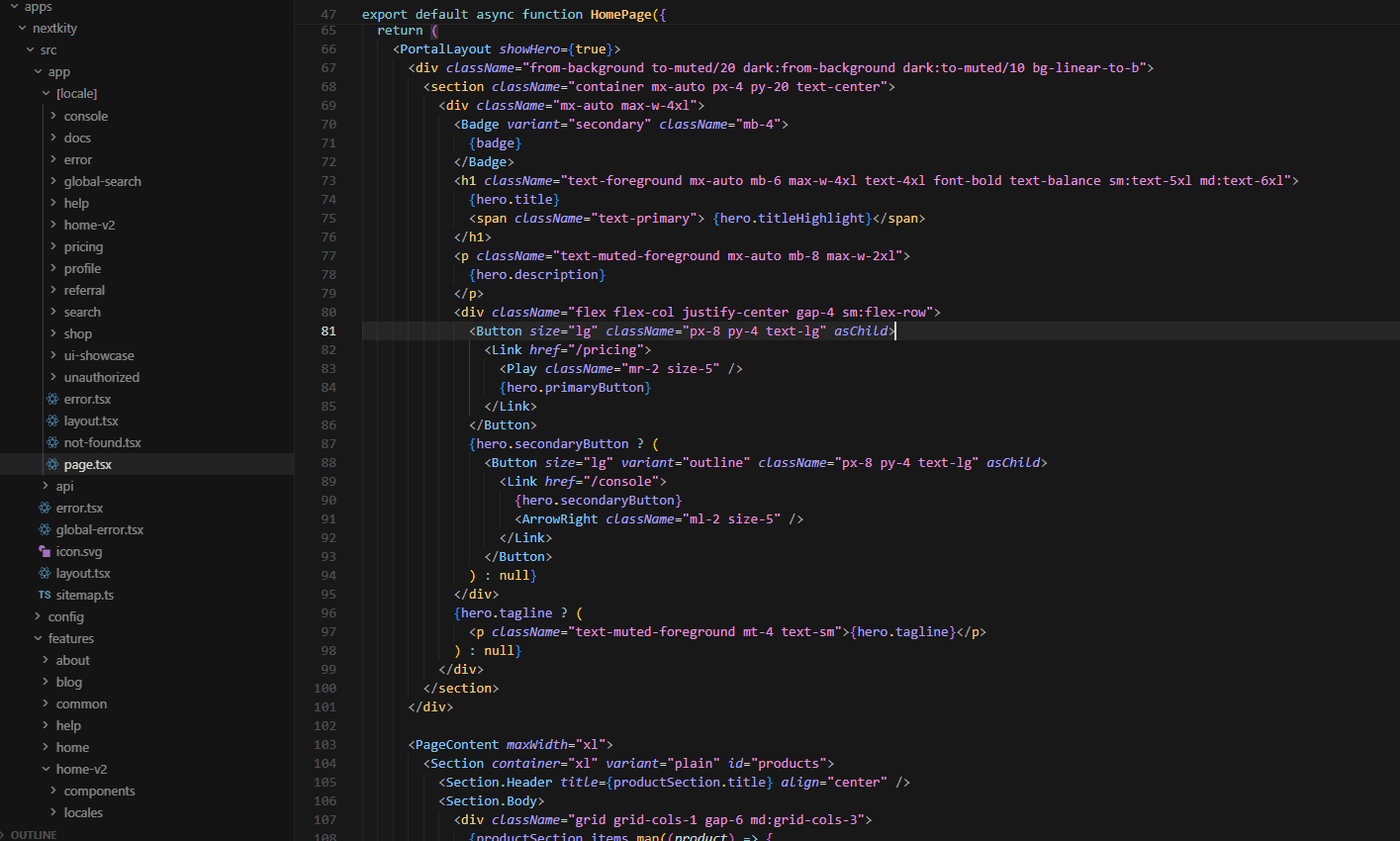Select the locales folder under home-v2

(x=83, y=812)
